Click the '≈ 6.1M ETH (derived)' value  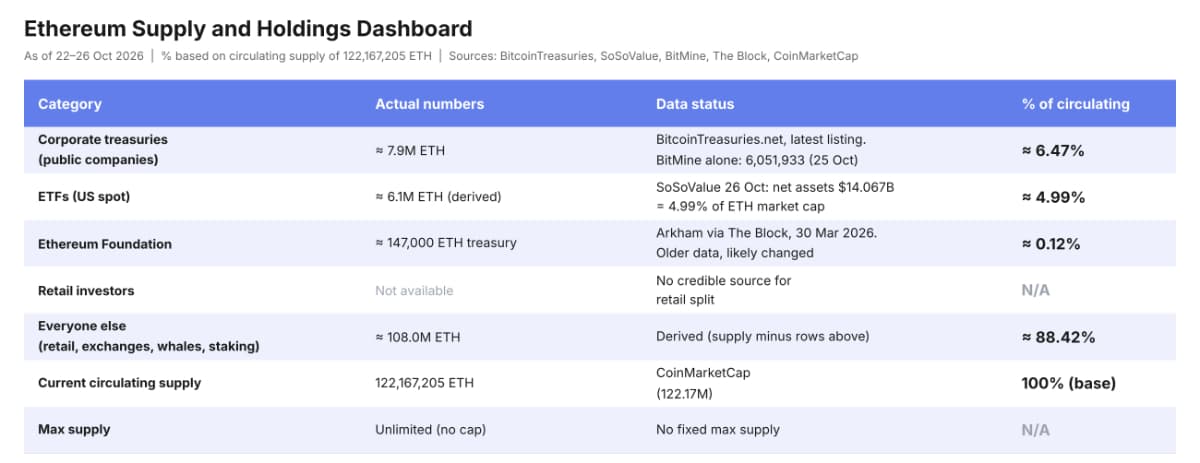(x=438, y=197)
